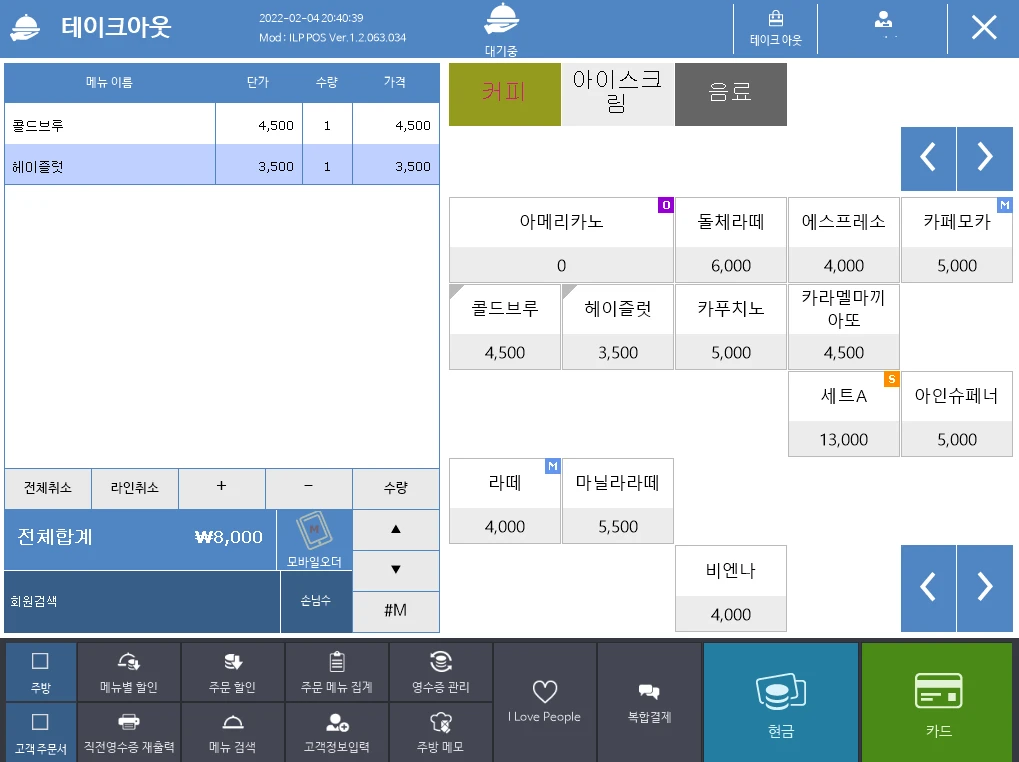The width and height of the screenshot is (1019, 762).
Task: Open the 주방 메모 kitchen memo
Action: click(x=440, y=732)
